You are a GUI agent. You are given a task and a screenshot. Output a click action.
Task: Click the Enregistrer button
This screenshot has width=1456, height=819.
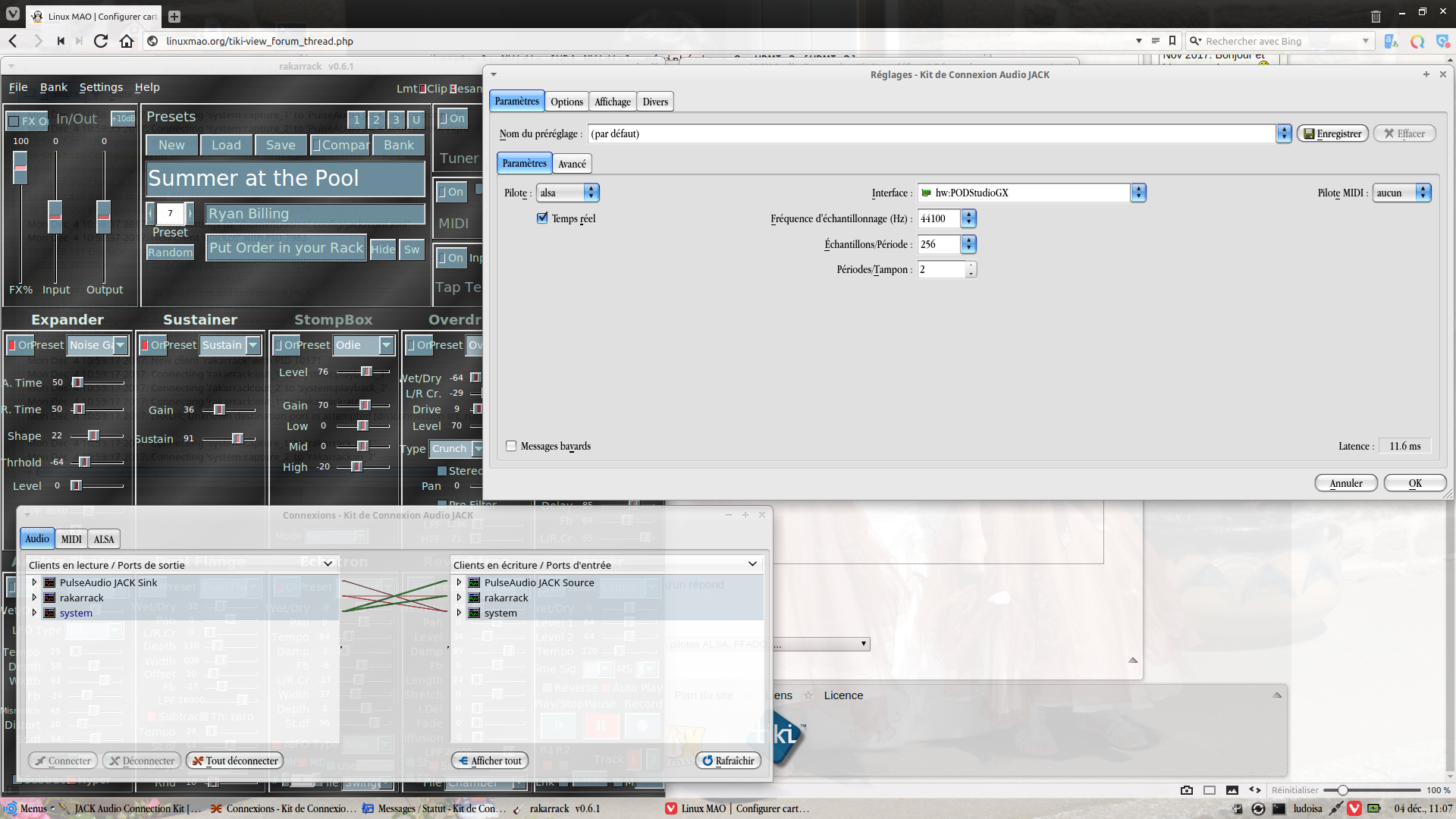(x=1332, y=133)
